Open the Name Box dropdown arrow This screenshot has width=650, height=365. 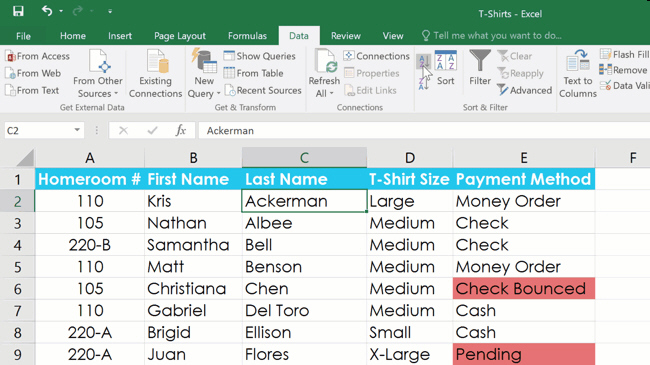click(77, 130)
